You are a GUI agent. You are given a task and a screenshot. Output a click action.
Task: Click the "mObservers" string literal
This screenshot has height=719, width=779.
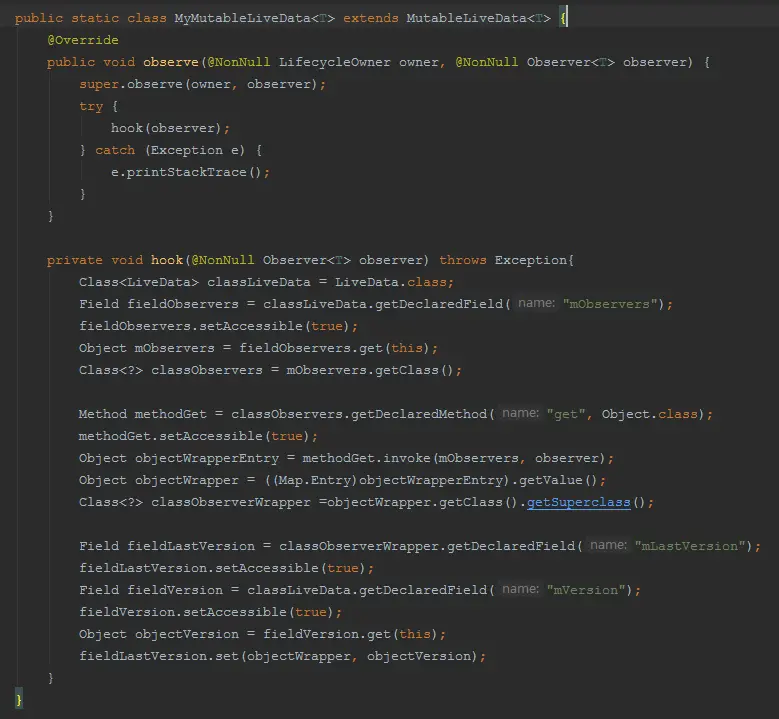pos(611,304)
